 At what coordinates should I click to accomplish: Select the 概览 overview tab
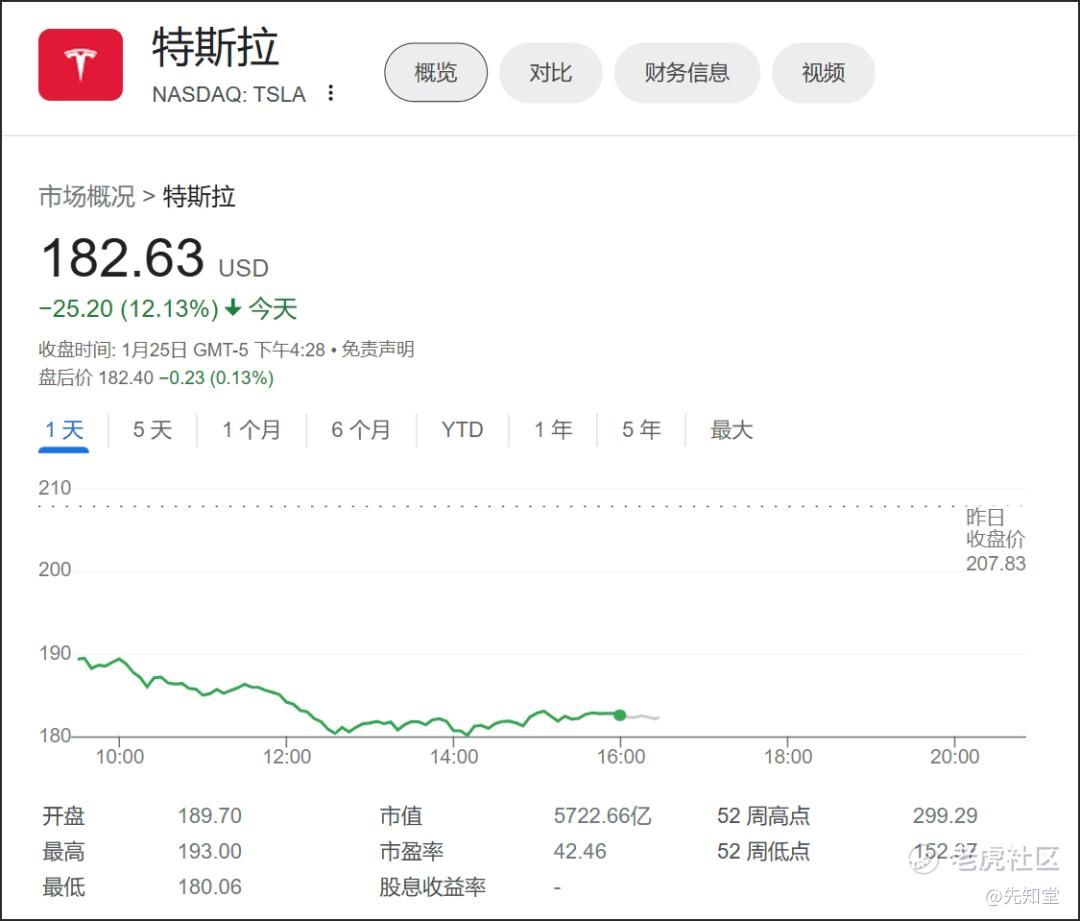click(x=436, y=72)
